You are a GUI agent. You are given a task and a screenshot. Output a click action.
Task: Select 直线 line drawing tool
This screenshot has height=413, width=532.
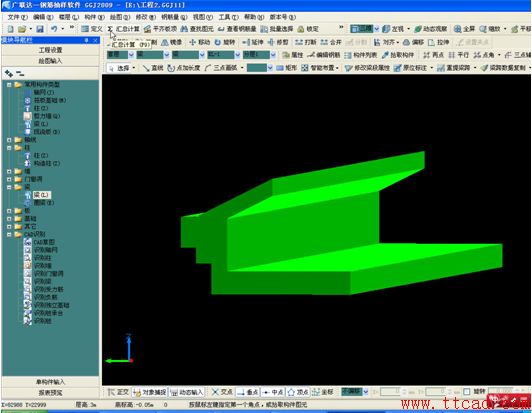click(x=153, y=68)
